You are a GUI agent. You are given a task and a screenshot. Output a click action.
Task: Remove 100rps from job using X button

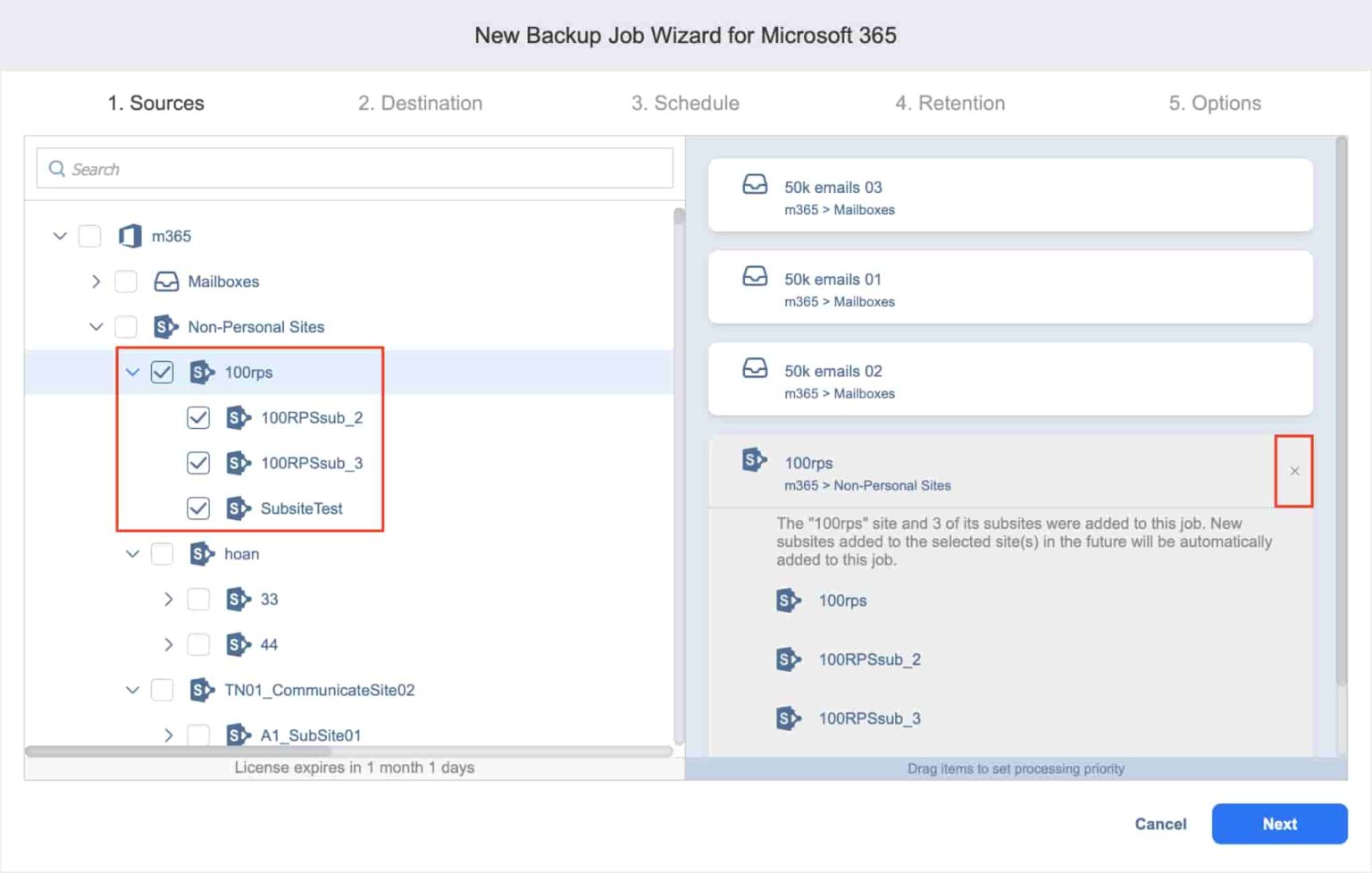tap(1294, 470)
